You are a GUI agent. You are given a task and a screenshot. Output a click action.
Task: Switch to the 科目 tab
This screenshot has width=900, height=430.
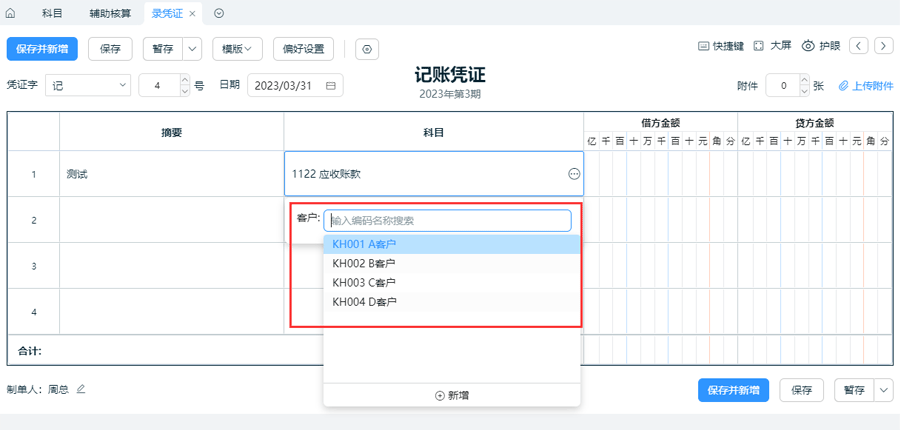pos(52,13)
